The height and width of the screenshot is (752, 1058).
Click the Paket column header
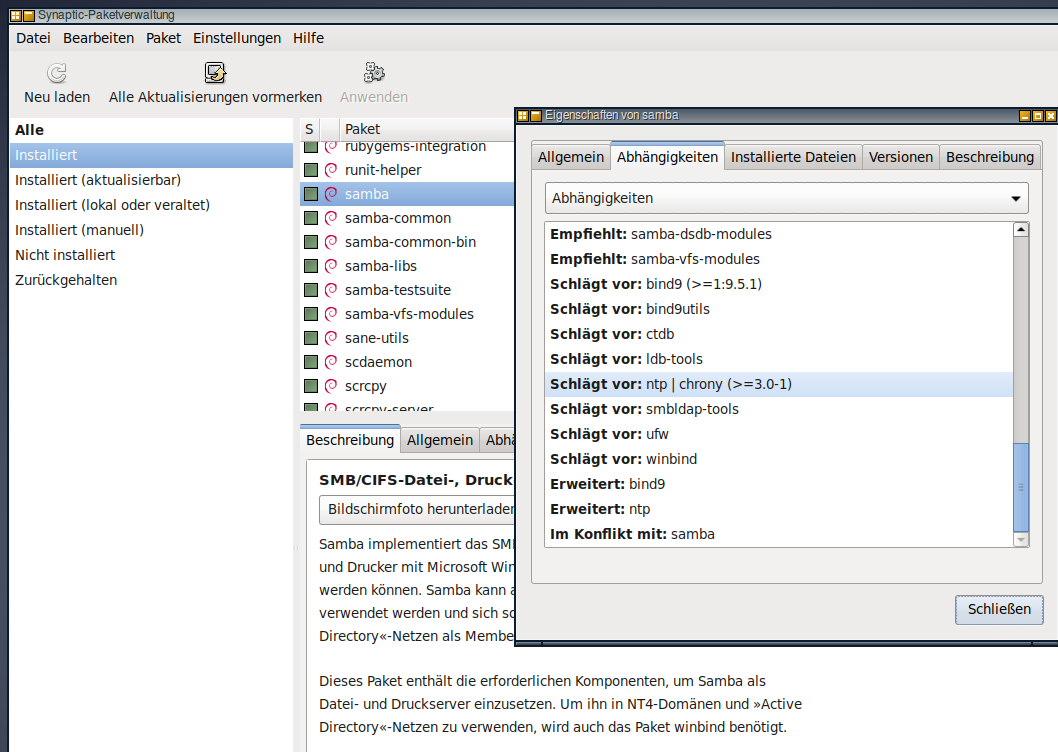pyautogui.click(x=427, y=129)
